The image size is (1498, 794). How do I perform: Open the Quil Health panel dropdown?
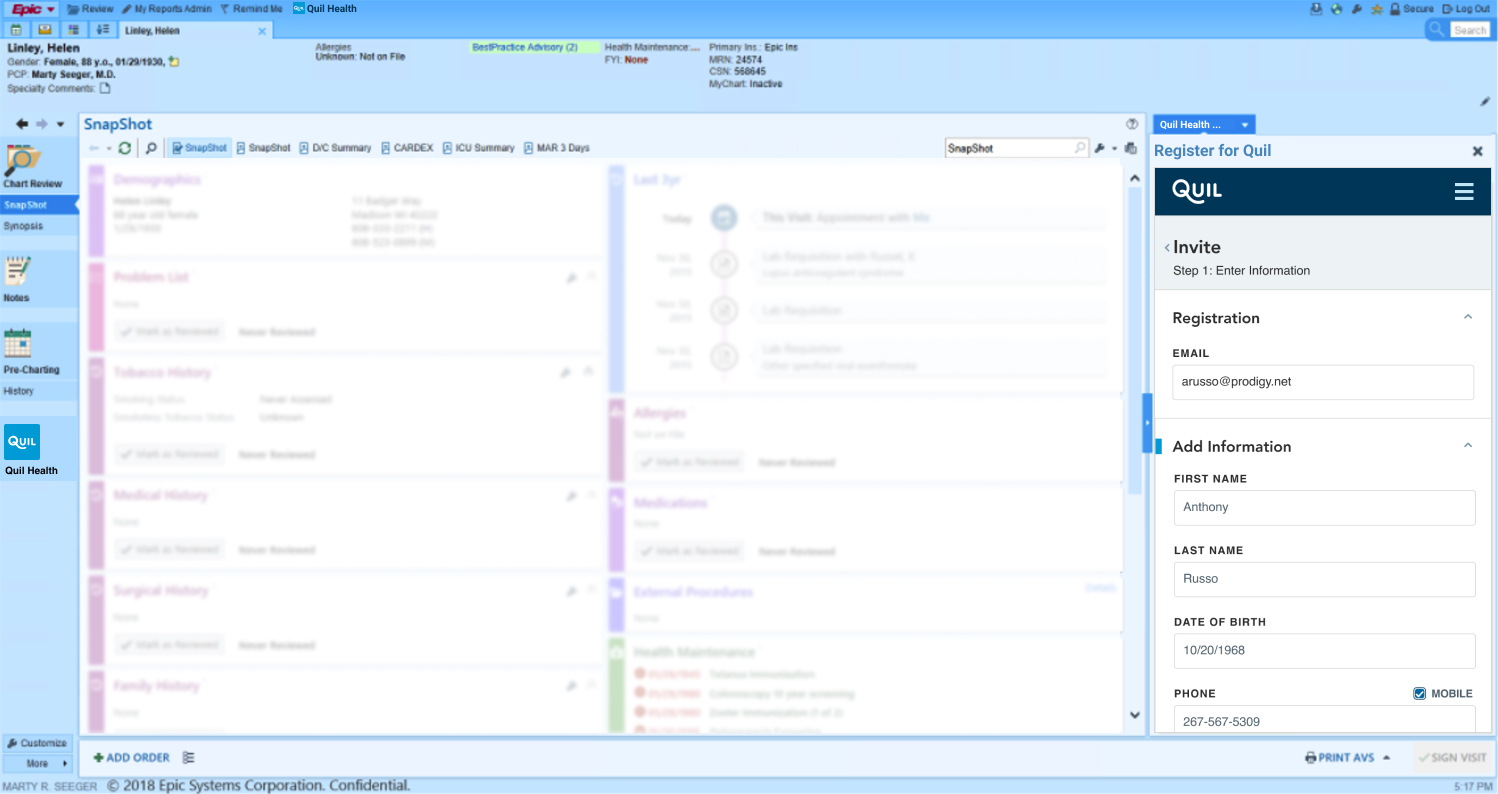(1245, 125)
